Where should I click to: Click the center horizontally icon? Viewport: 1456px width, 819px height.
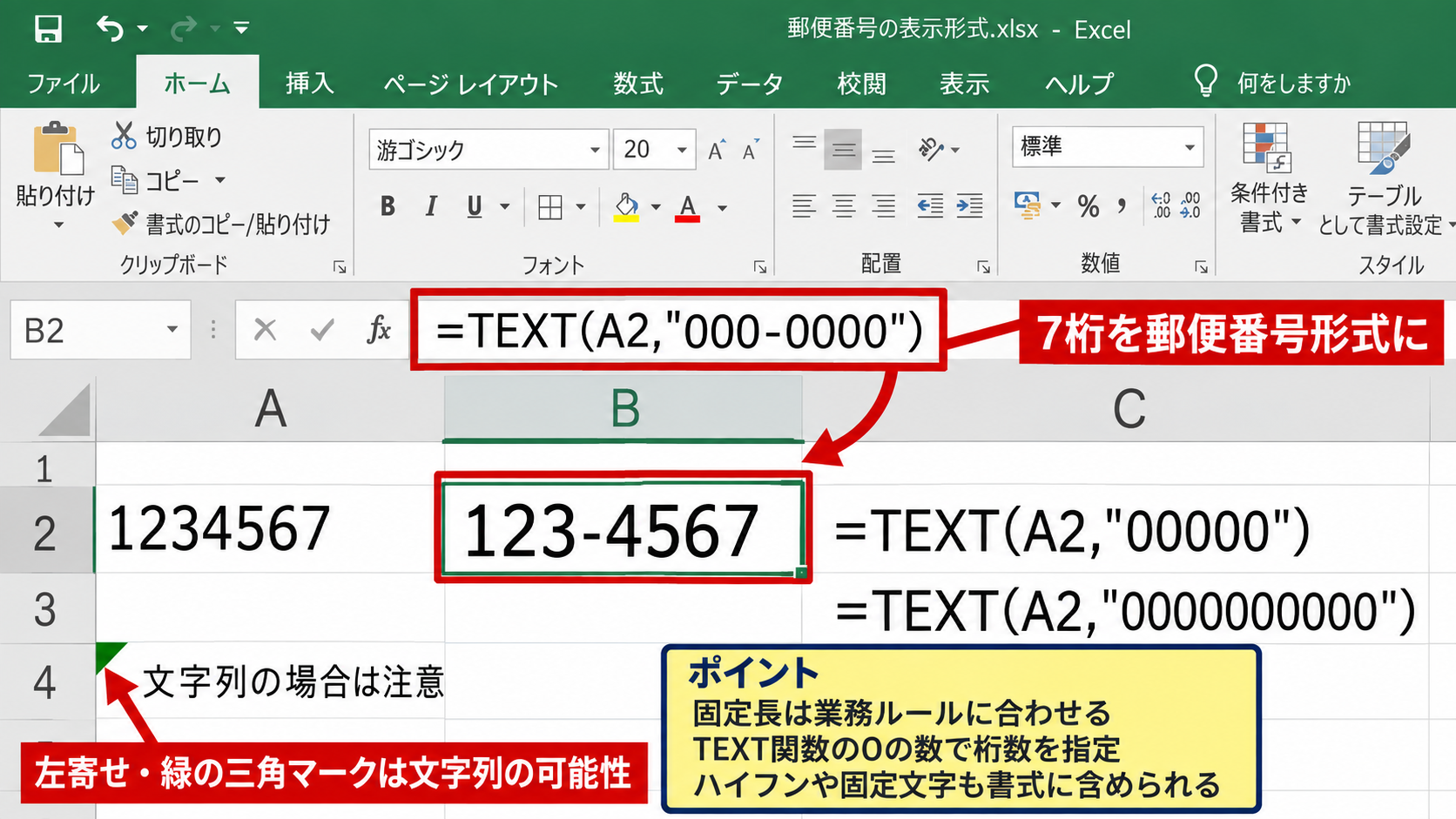point(844,206)
